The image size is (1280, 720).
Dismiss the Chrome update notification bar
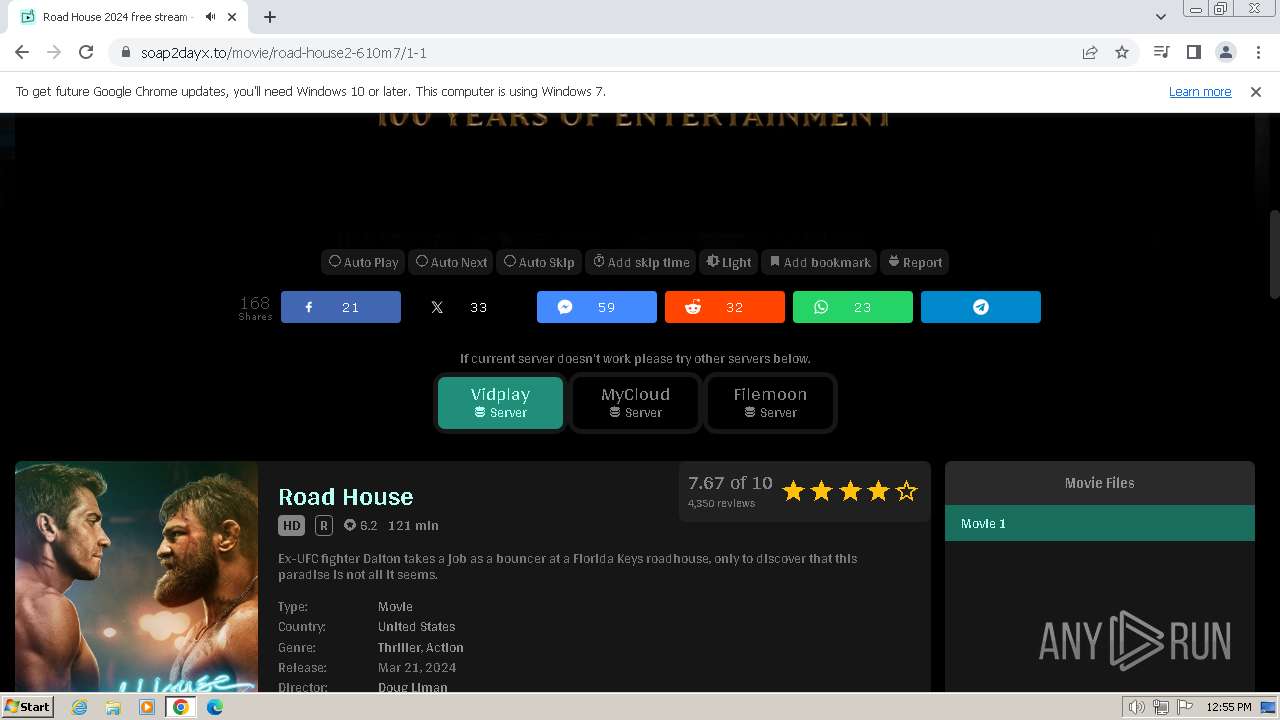click(1256, 91)
